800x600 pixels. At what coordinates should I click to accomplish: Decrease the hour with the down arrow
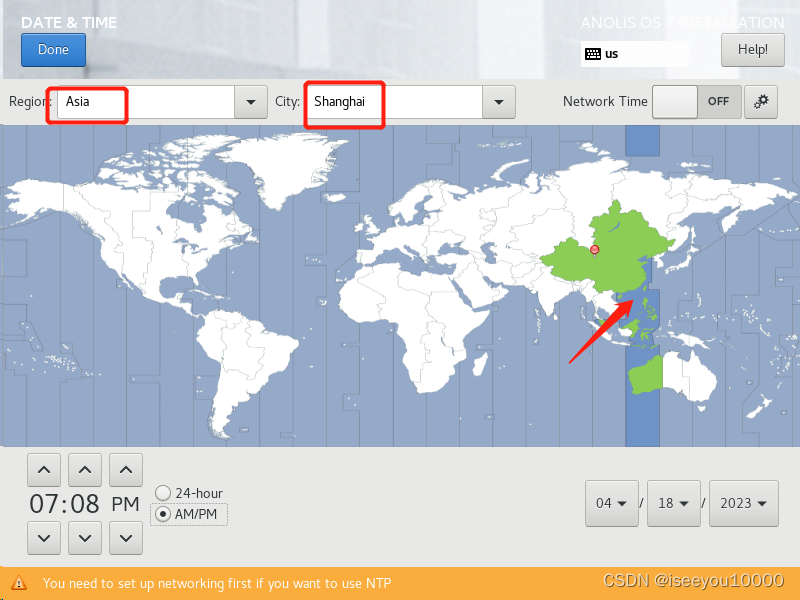coord(44,538)
